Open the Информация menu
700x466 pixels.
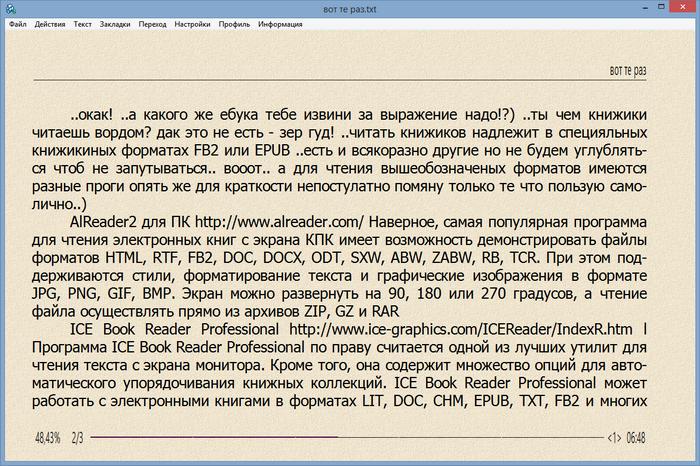[280, 24]
